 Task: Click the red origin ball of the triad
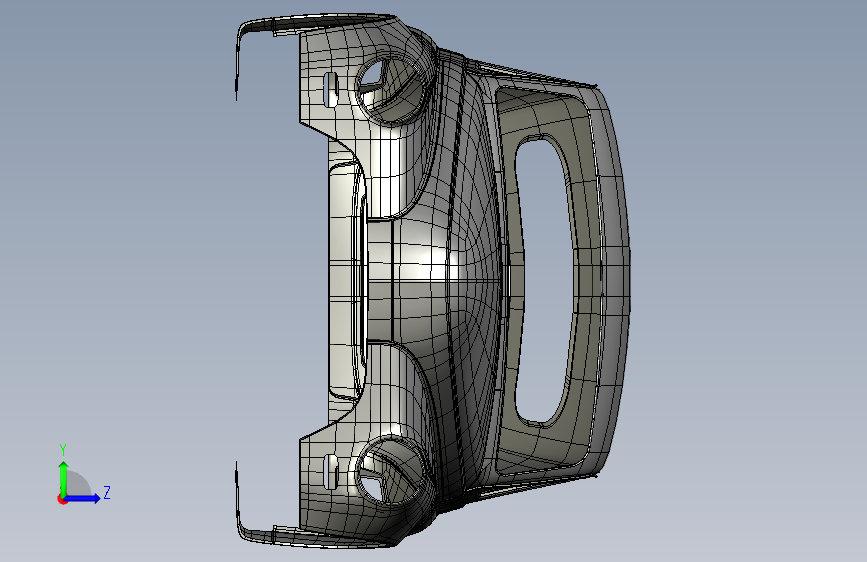[x=62, y=499]
